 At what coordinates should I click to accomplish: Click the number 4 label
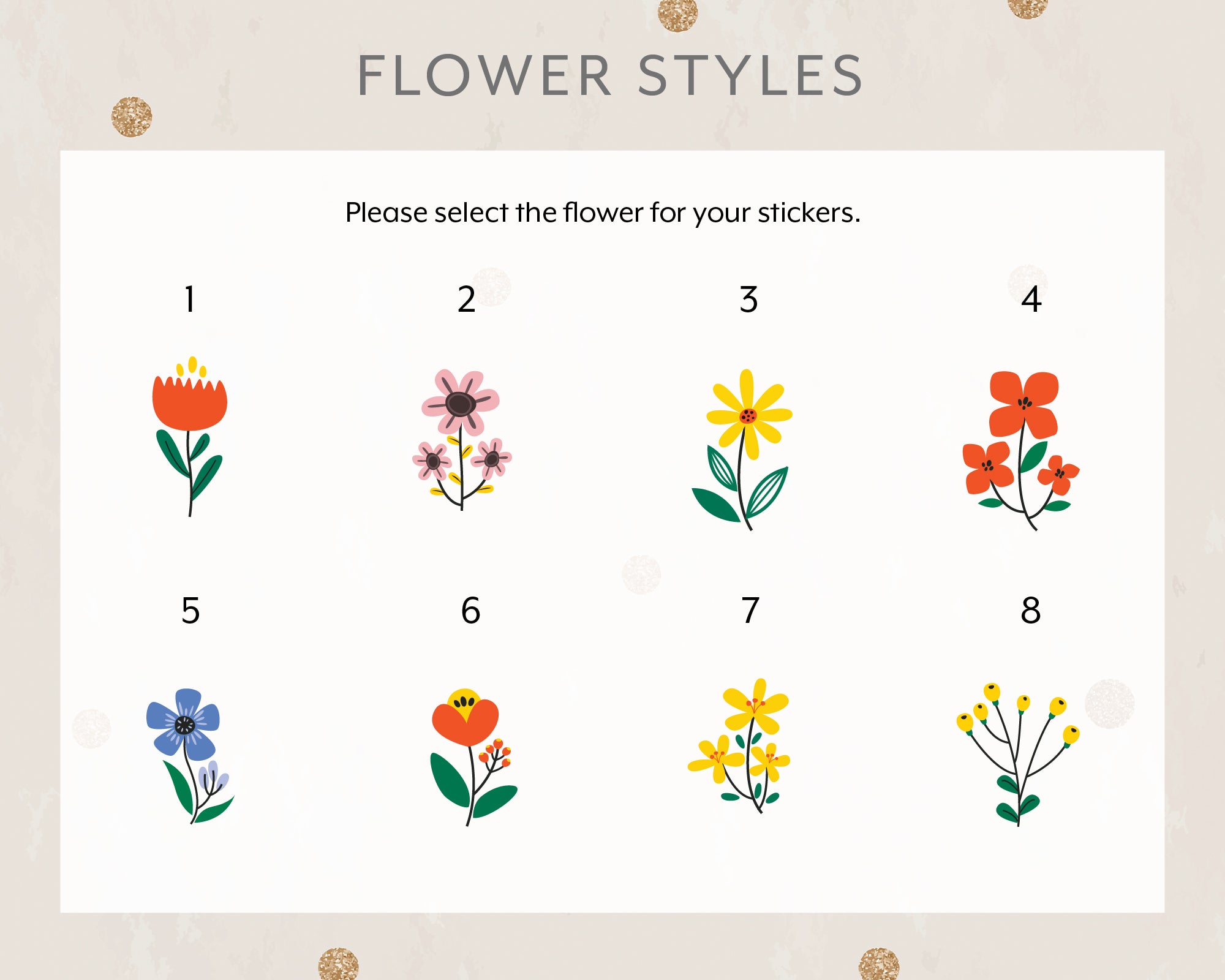point(1031,300)
